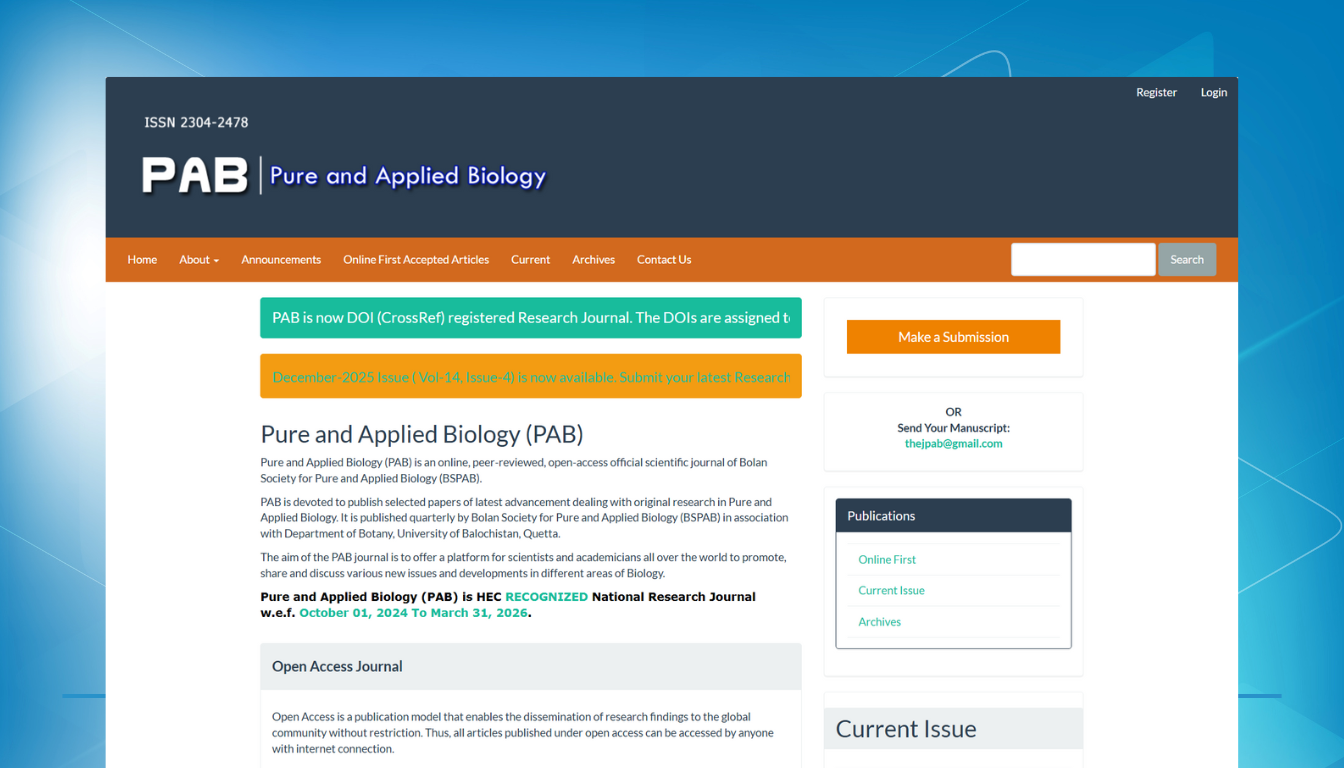Open the Announcements page

281,260
